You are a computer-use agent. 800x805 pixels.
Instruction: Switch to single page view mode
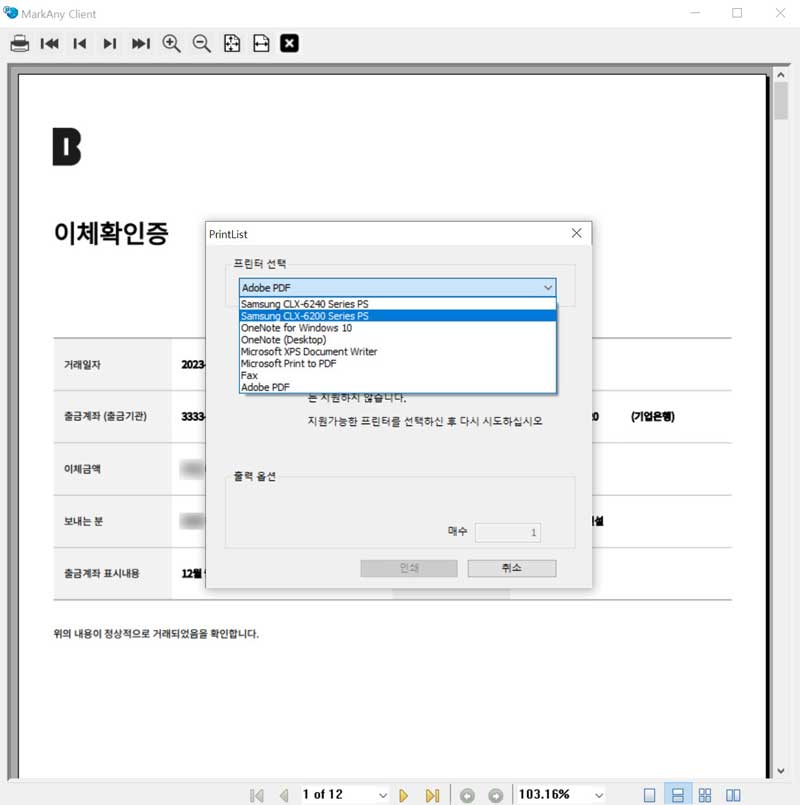point(651,794)
